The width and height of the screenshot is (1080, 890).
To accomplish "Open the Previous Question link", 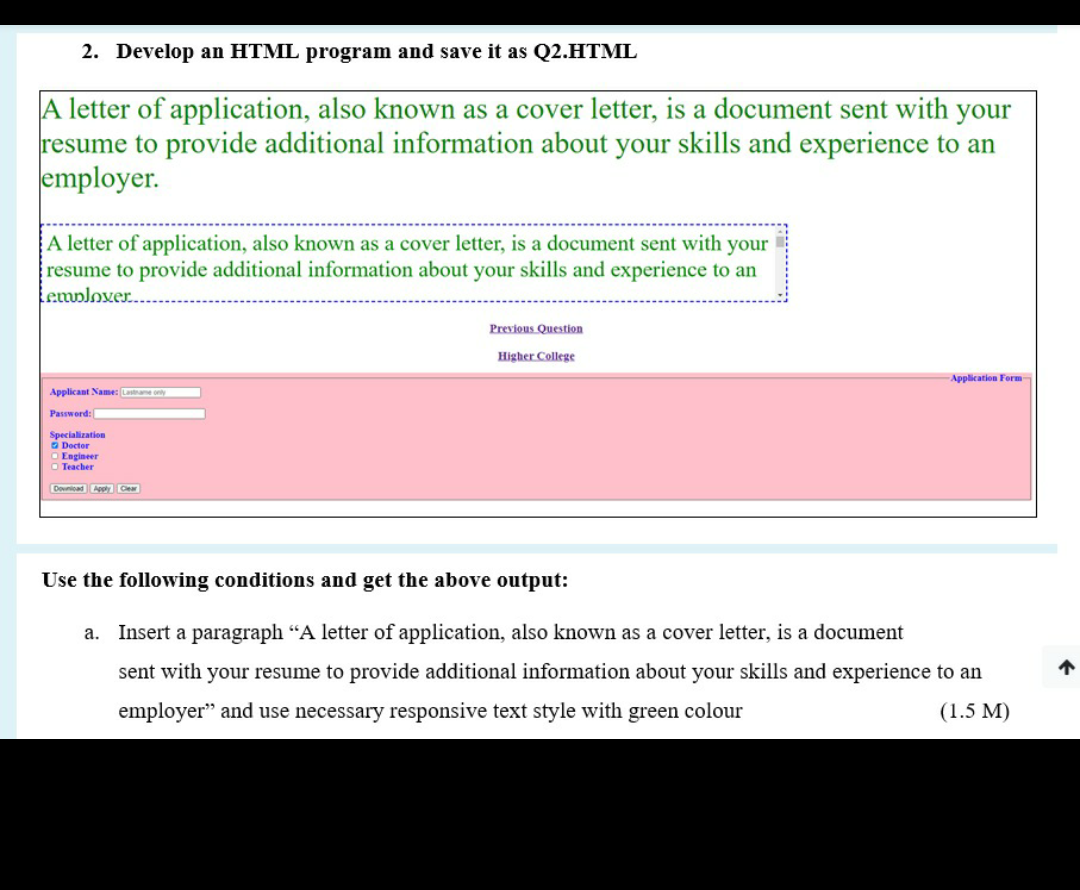I will point(536,328).
